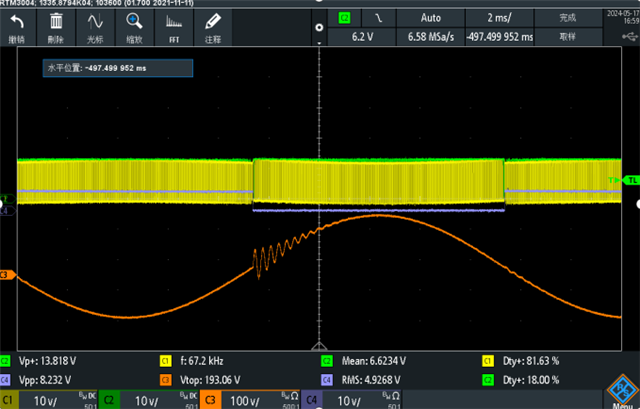Tap the white handle on right display edge

point(638,204)
